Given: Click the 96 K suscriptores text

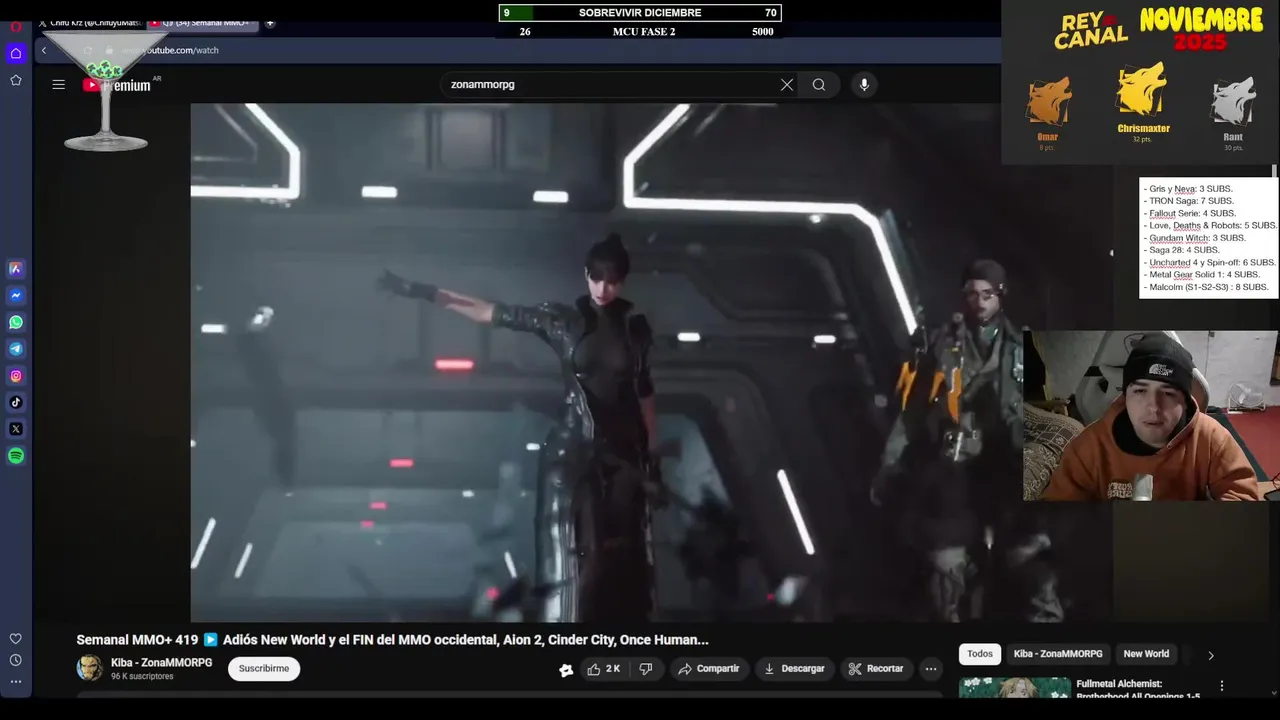Looking at the screenshot, I should click(142, 677).
